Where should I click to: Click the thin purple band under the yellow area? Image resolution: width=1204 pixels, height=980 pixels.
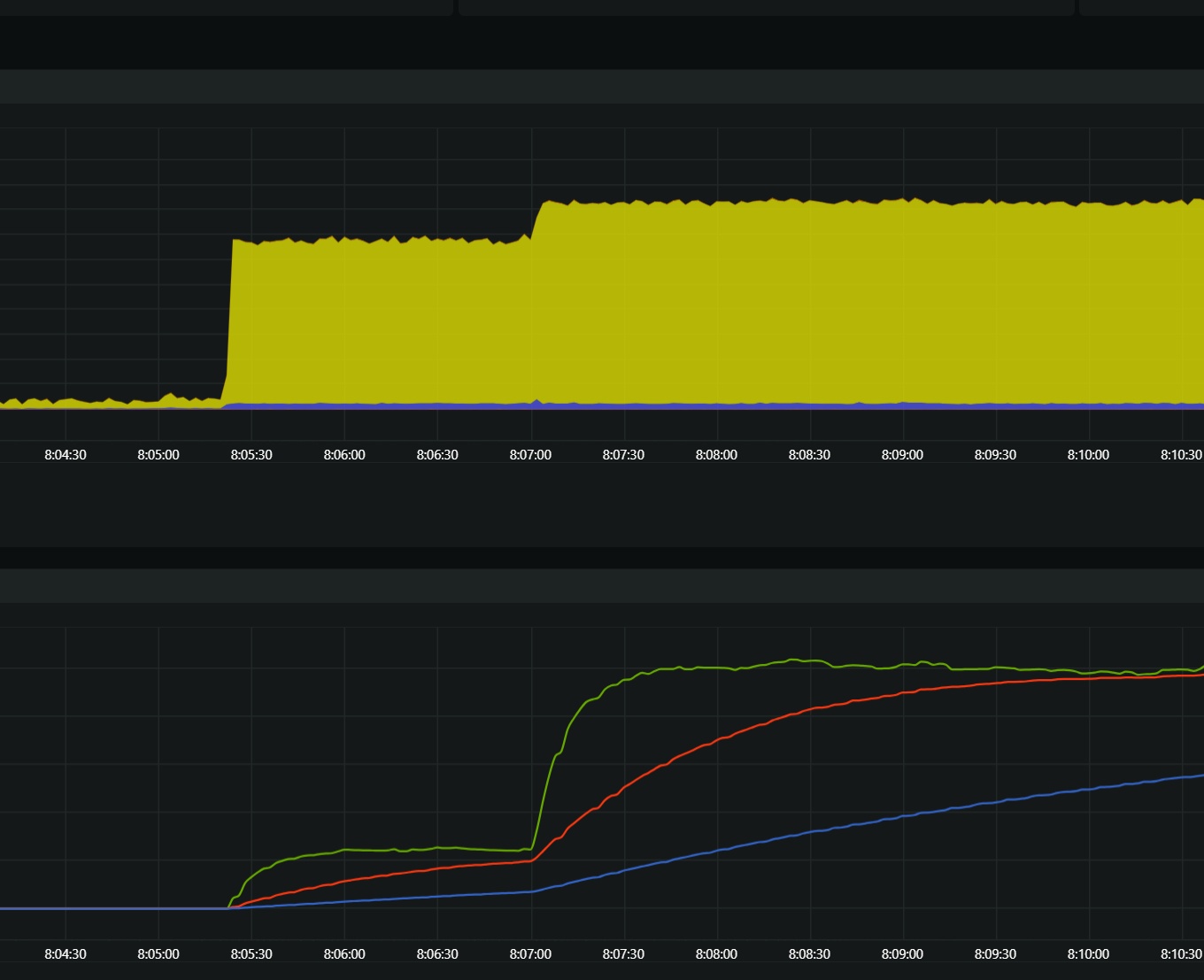pos(708,405)
